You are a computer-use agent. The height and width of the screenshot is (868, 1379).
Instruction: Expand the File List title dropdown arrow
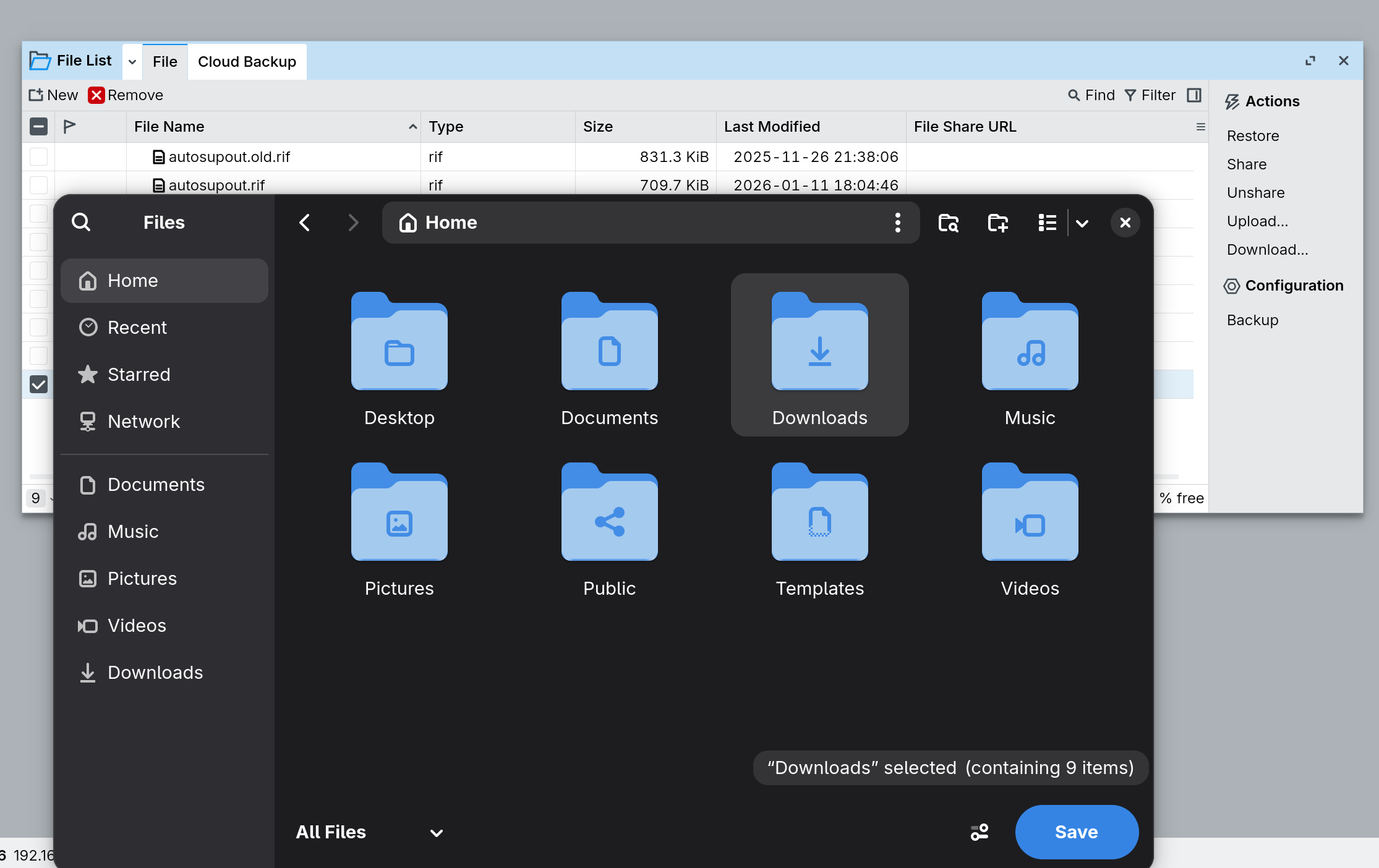coord(132,62)
